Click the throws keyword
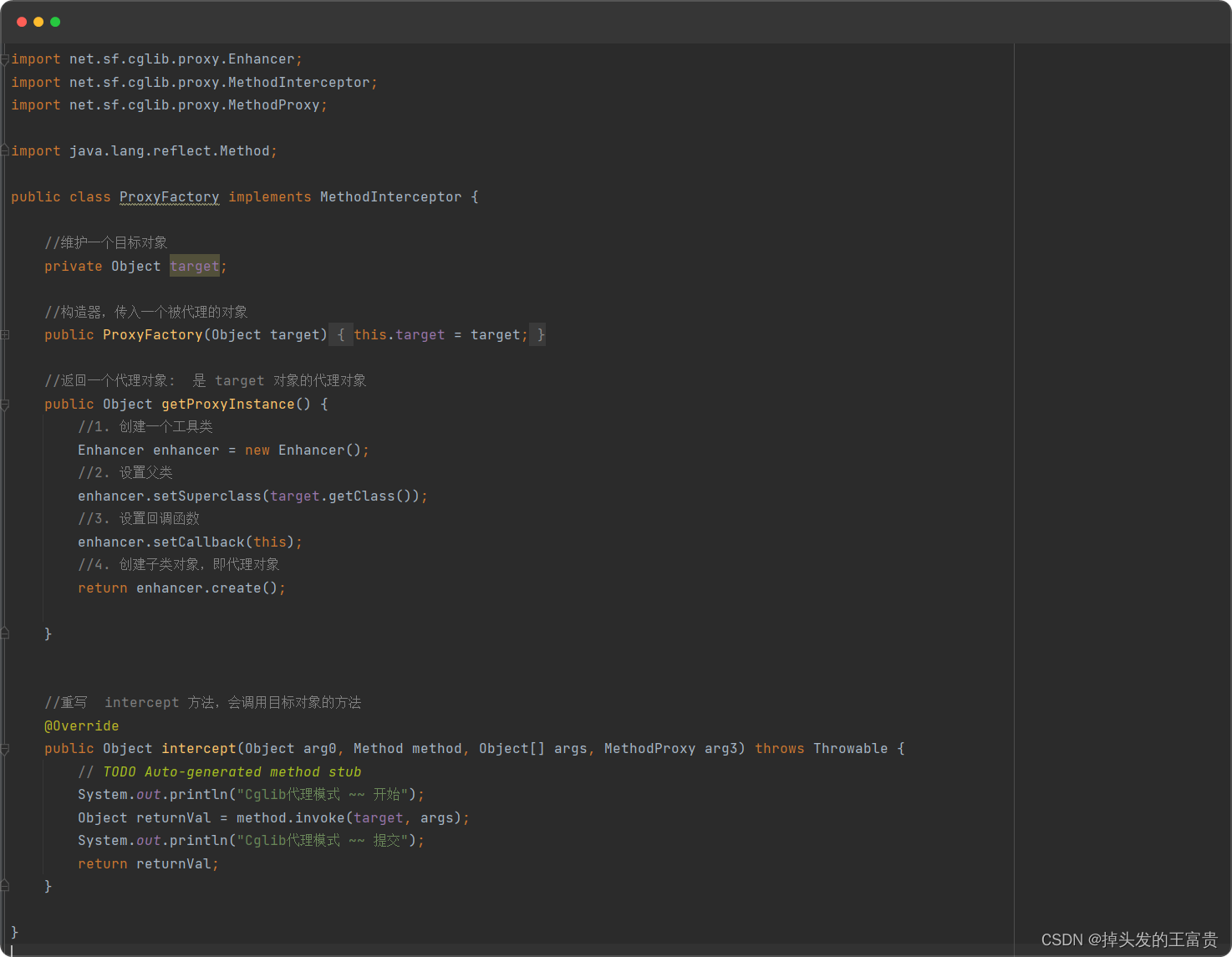Viewport: 1232px width, 957px height. [780, 748]
